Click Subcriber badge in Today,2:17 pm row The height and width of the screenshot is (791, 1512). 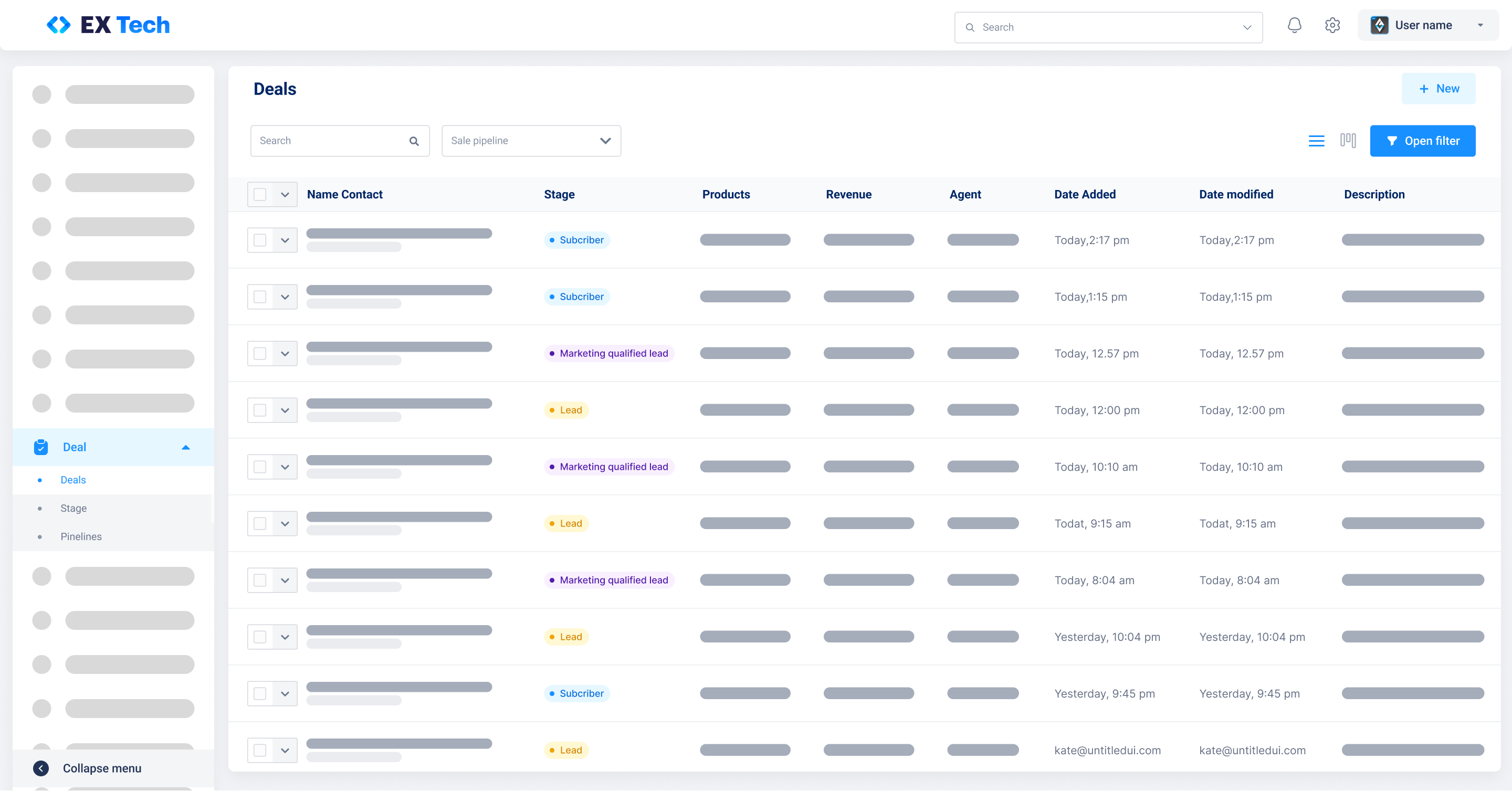pos(577,240)
